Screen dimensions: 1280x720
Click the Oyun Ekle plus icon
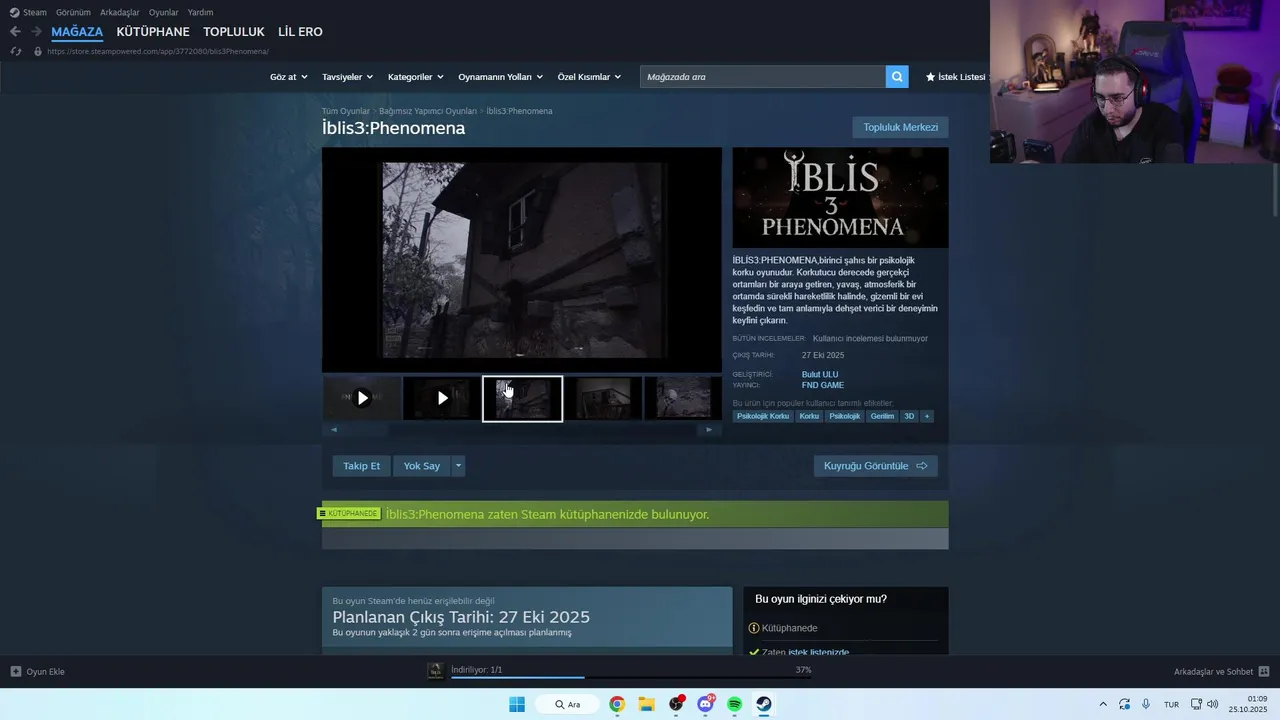16,672
